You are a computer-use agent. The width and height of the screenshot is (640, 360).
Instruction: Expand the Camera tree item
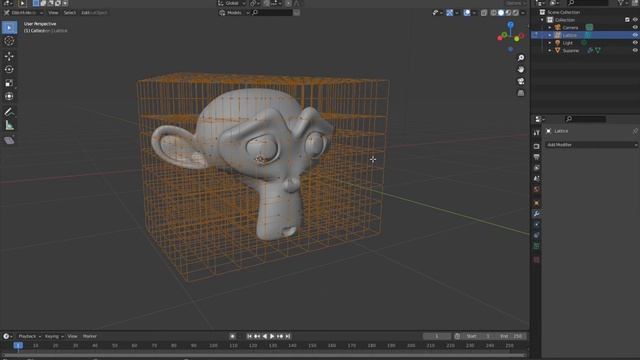(x=550, y=27)
